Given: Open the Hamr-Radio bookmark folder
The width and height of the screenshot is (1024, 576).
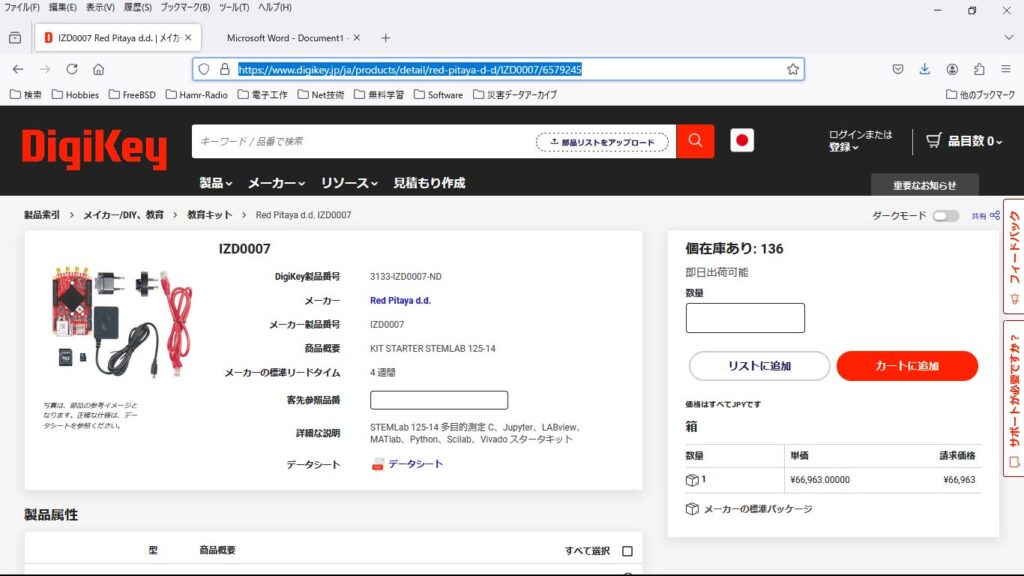Looking at the screenshot, I should 197,95.
